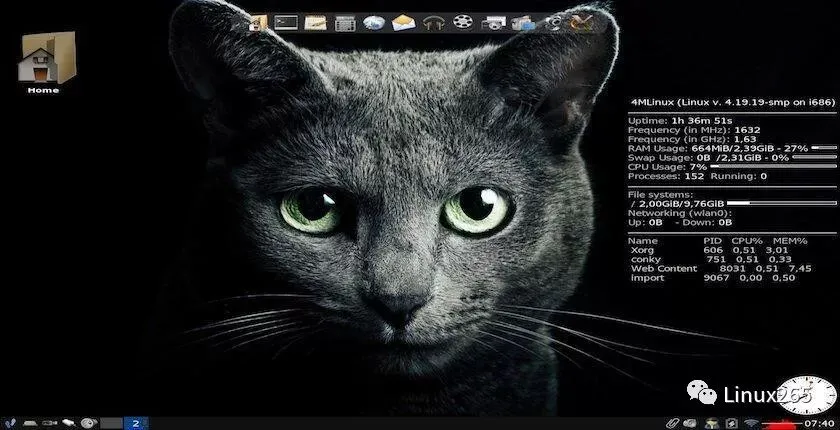
Task: Click the disc taskbar launcher icon
Action: [x=88, y=424]
